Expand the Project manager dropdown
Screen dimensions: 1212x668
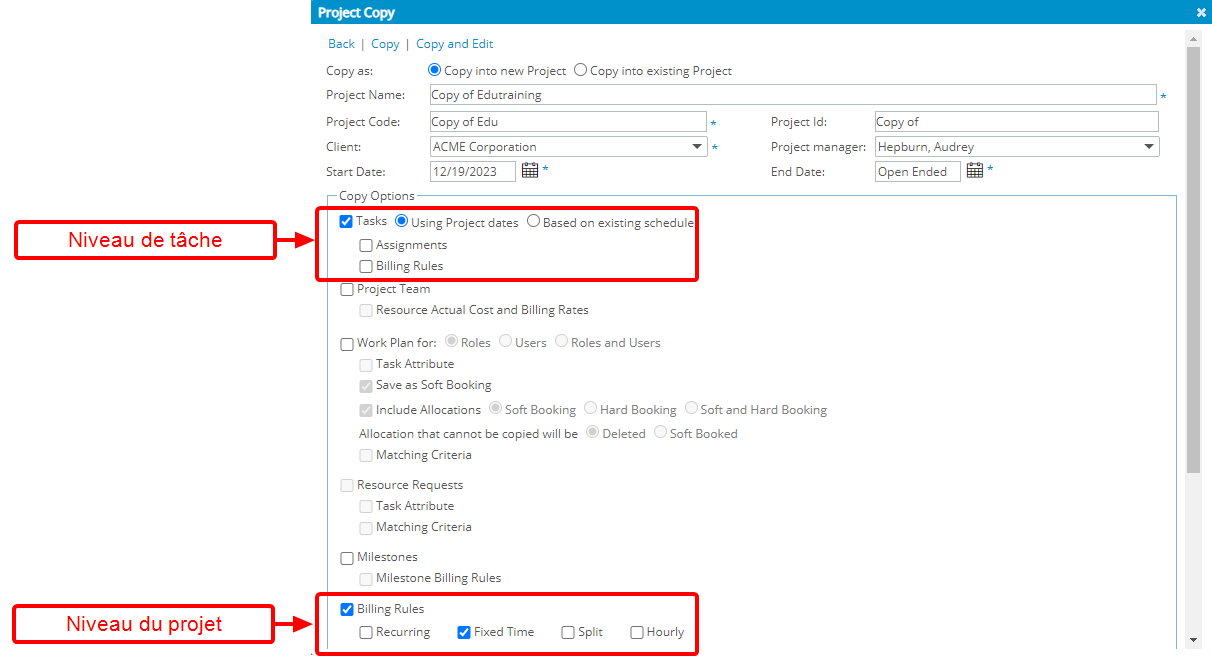tap(1148, 147)
